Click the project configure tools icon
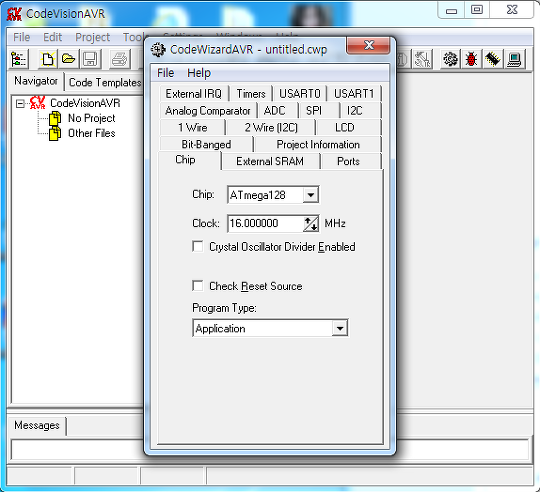 [x=422, y=59]
